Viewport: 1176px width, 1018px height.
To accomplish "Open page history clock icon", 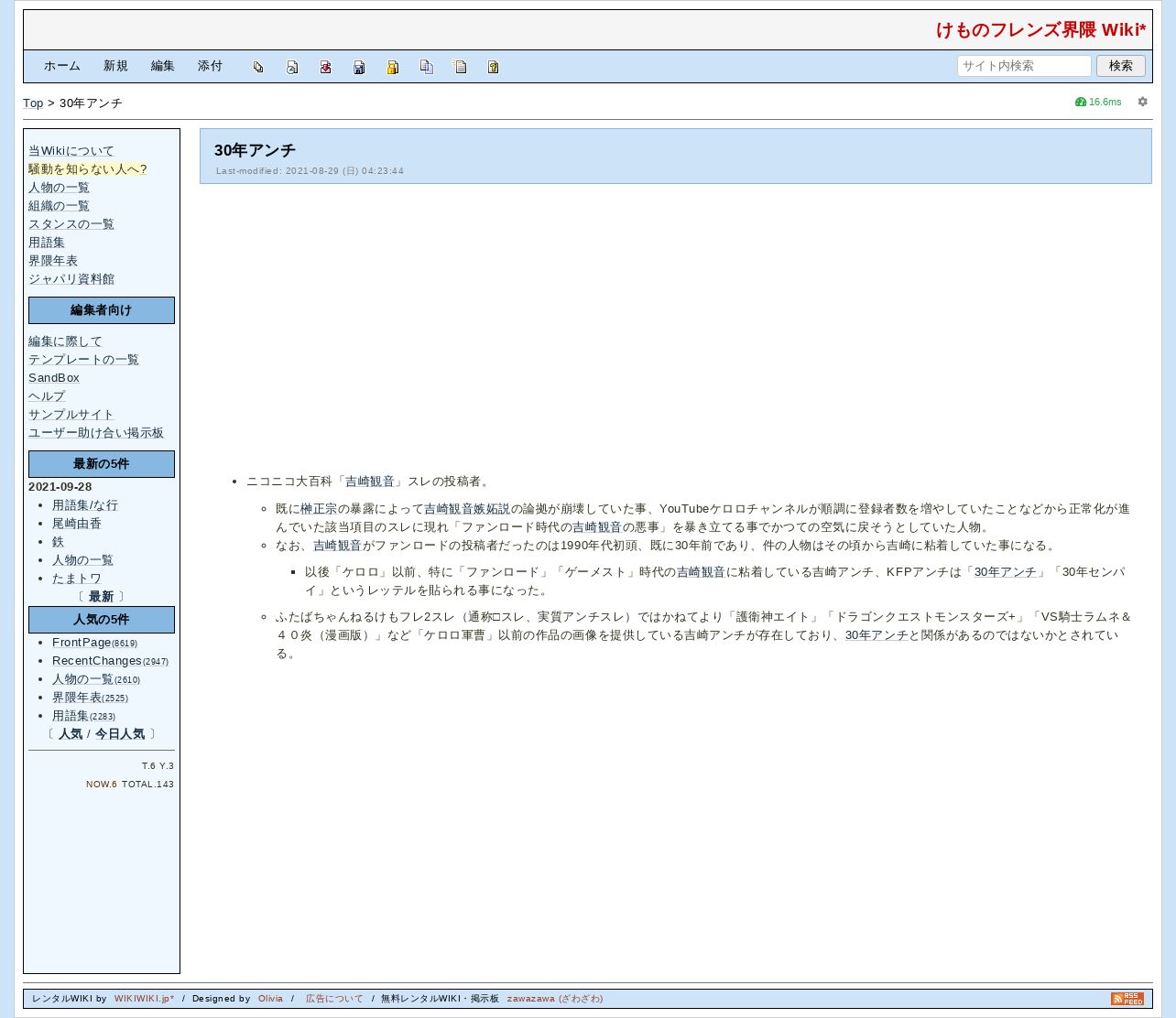I will pos(292,67).
